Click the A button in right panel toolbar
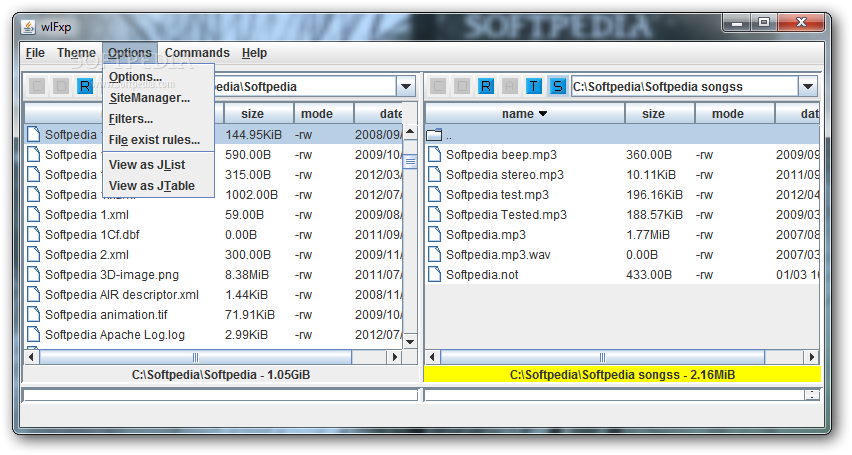Viewport: 852px width, 455px height. [510, 86]
